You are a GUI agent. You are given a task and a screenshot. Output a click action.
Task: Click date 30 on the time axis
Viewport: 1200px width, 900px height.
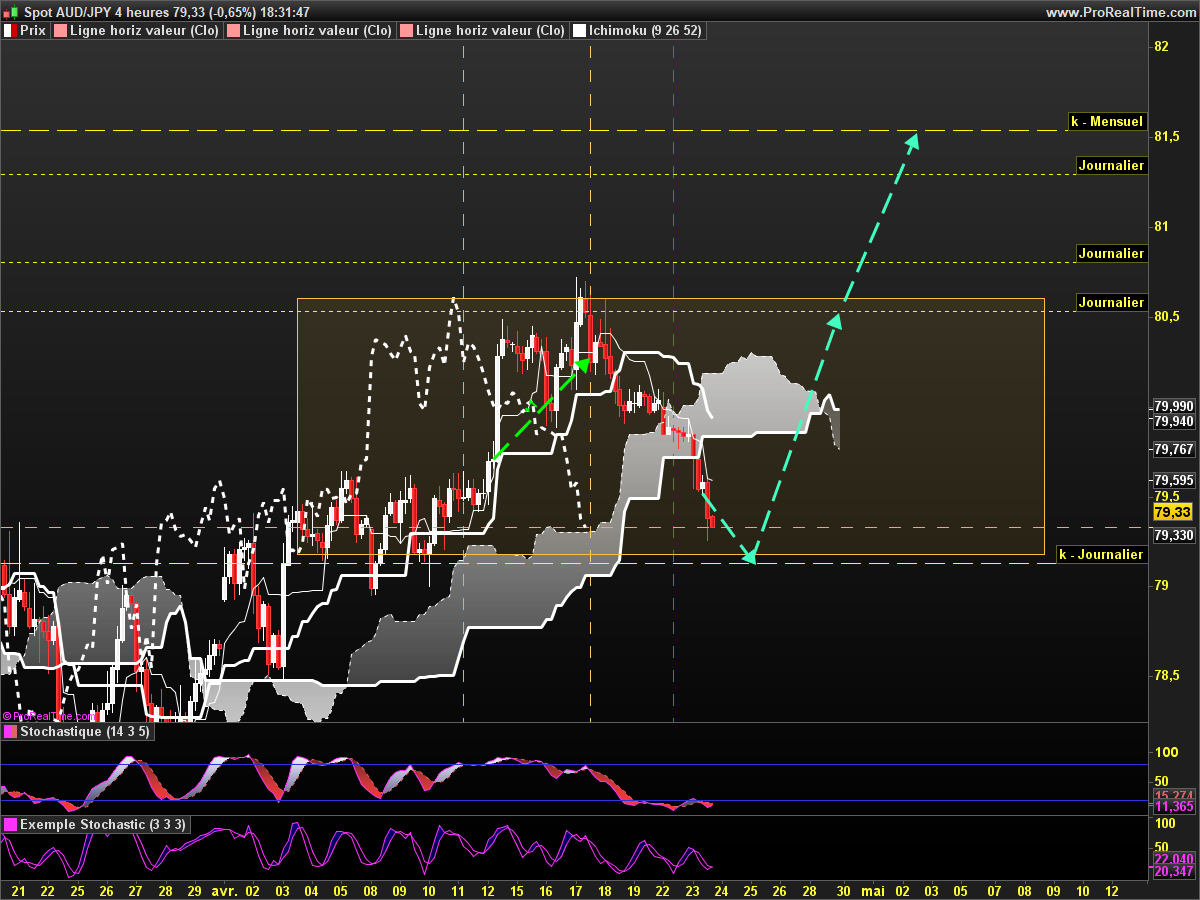(x=844, y=890)
